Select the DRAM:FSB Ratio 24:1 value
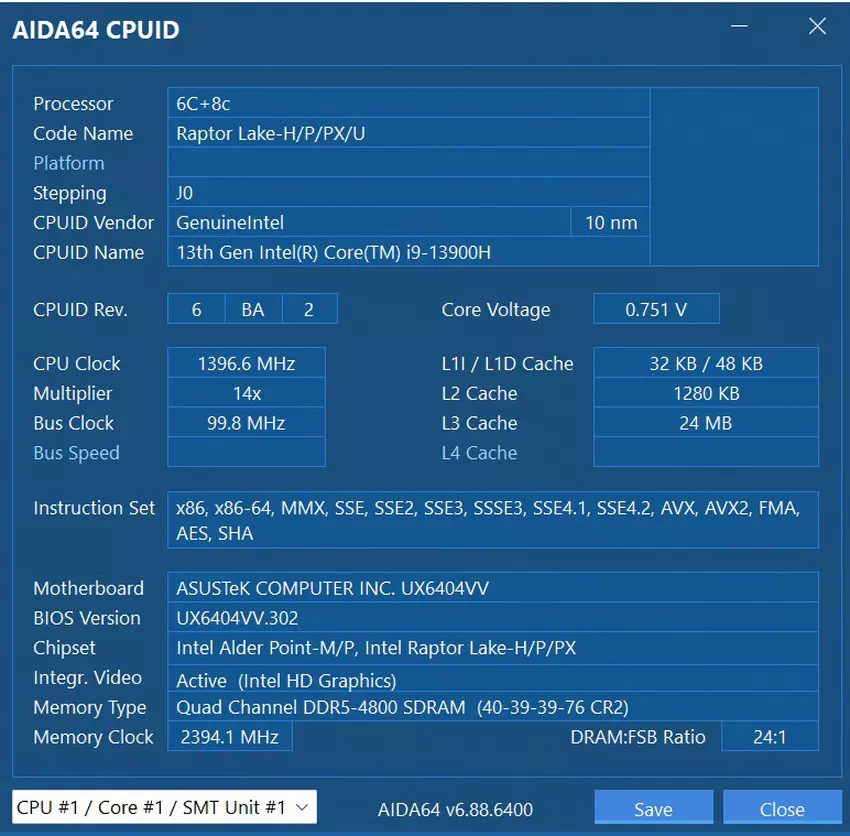The image size is (850, 836). 769,737
